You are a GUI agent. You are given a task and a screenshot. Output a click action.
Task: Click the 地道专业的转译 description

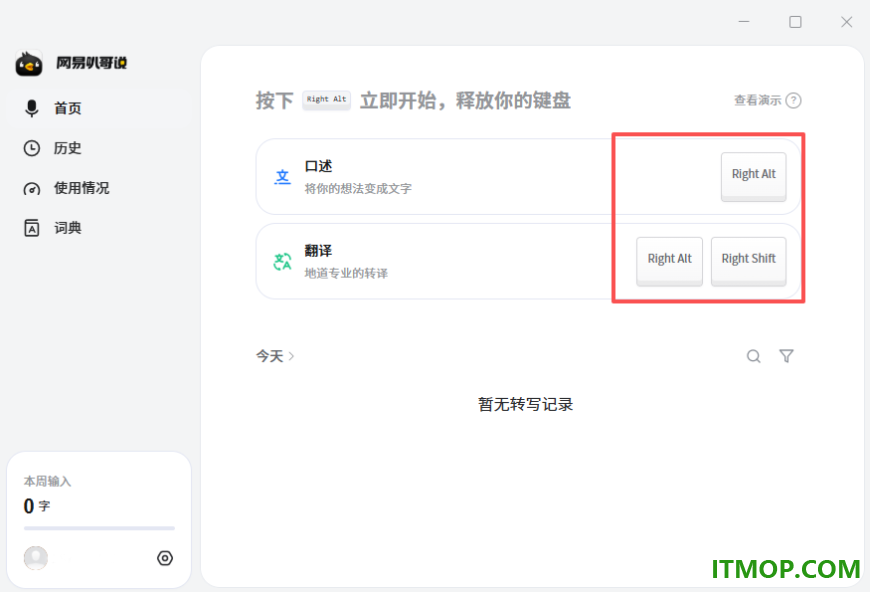coord(346,274)
